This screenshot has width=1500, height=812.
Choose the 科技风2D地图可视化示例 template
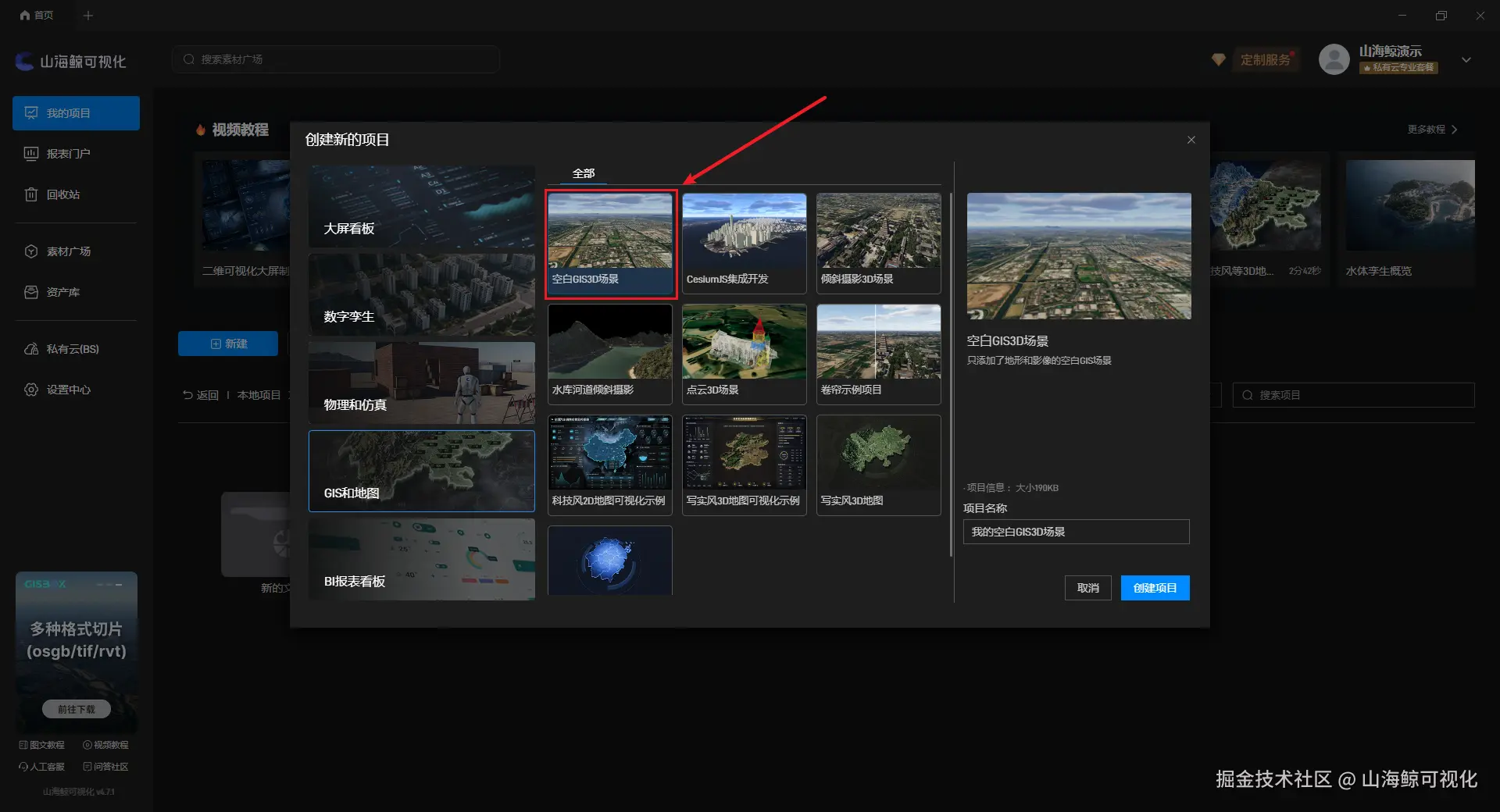[610, 465]
